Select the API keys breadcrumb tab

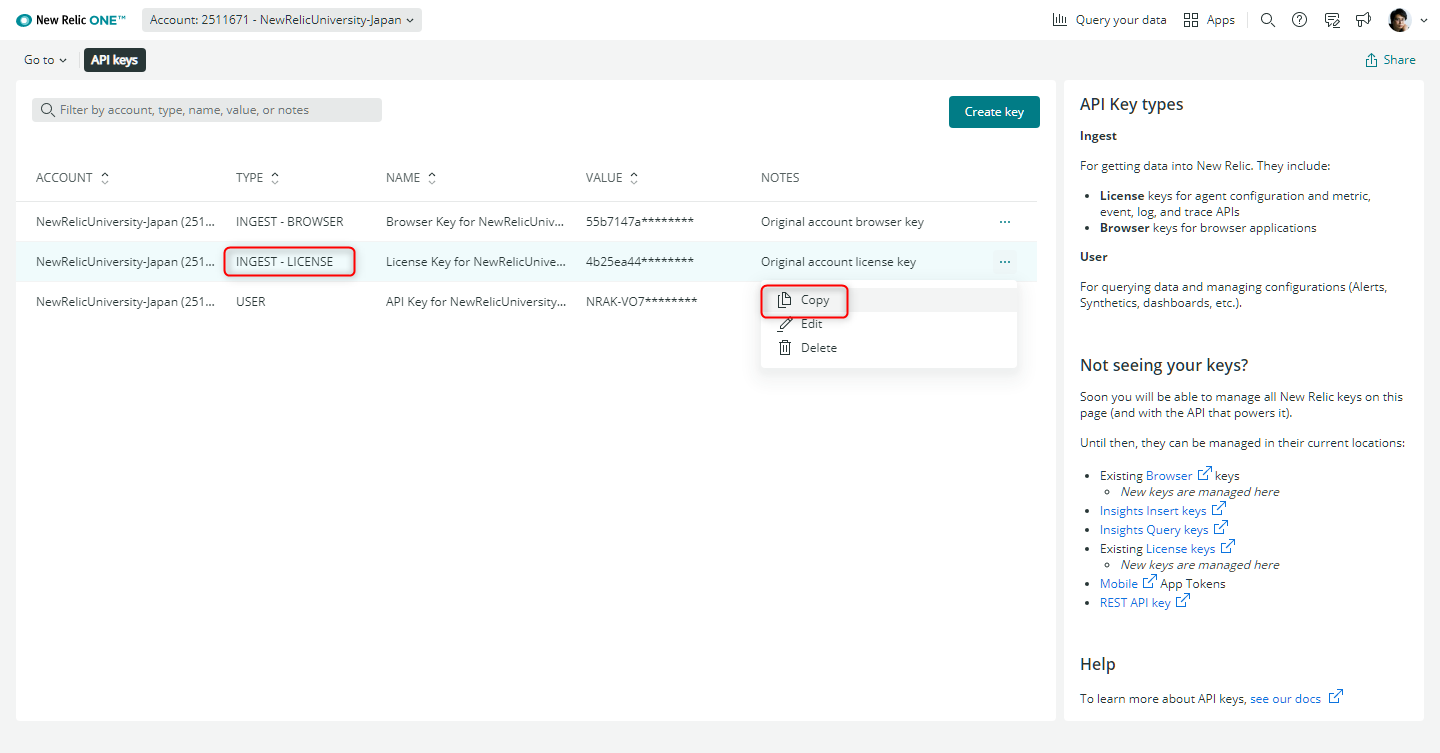coord(115,60)
